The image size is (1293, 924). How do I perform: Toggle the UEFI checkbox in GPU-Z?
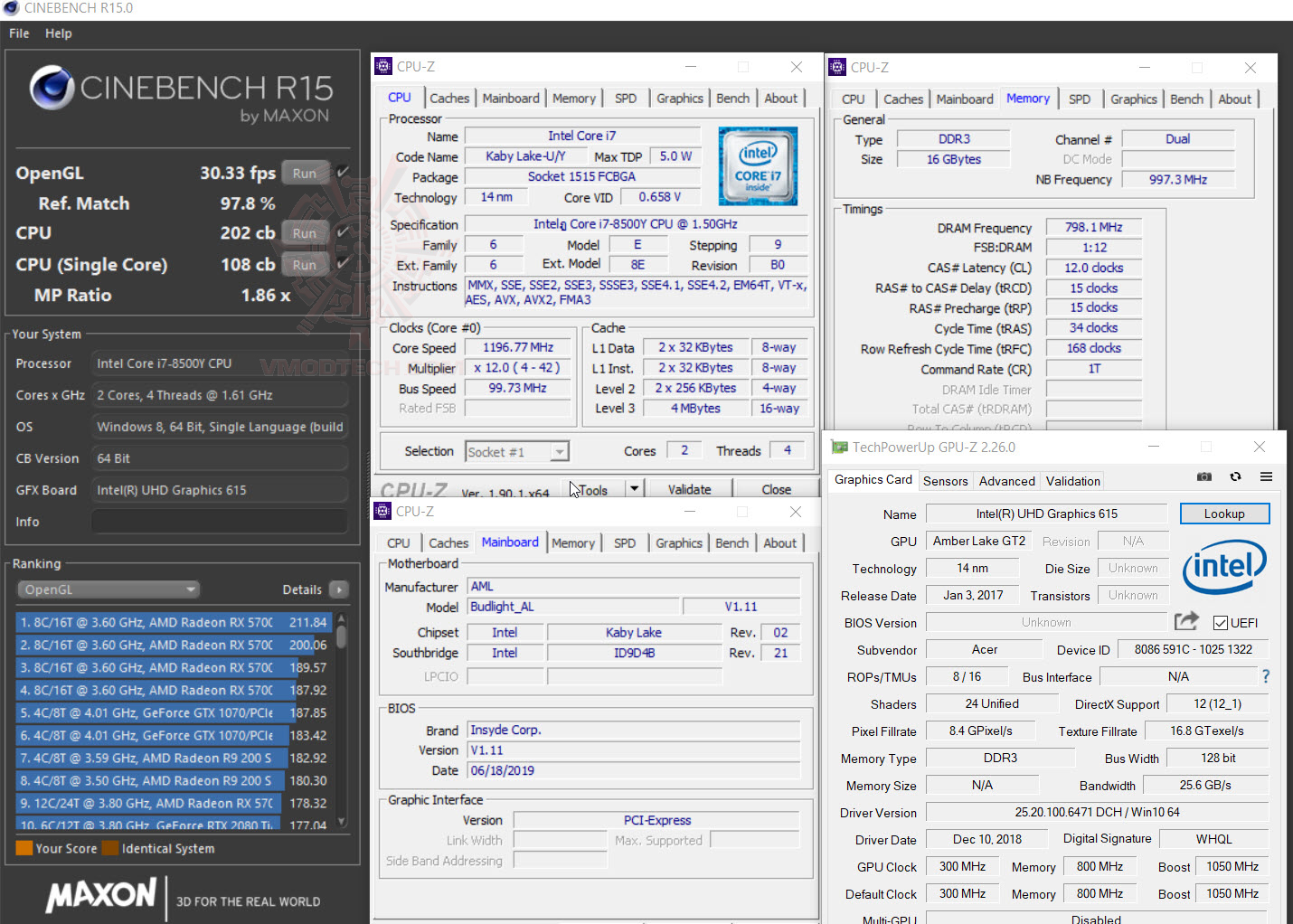pos(1221,623)
